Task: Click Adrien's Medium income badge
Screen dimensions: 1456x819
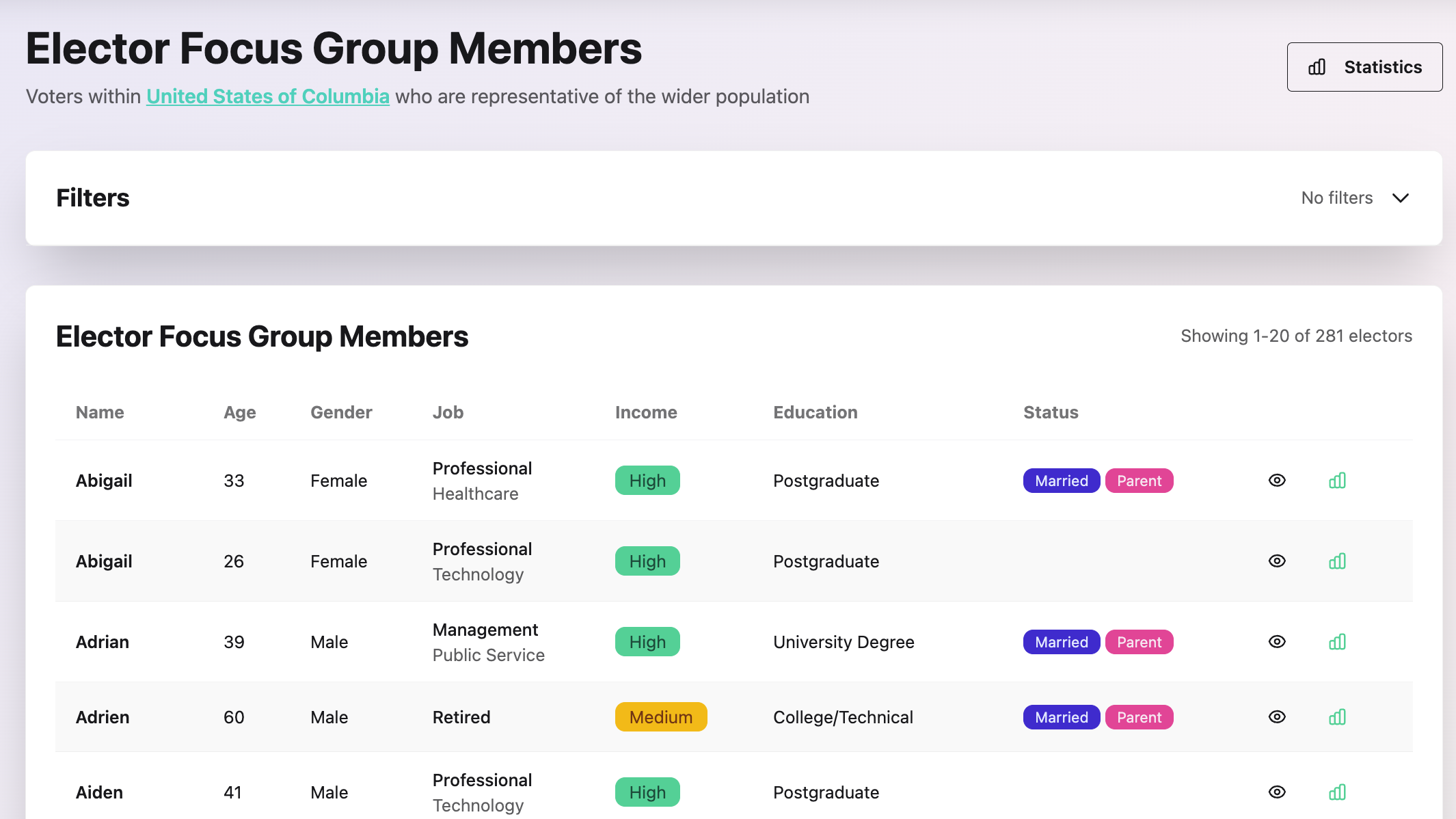Action: coord(660,717)
